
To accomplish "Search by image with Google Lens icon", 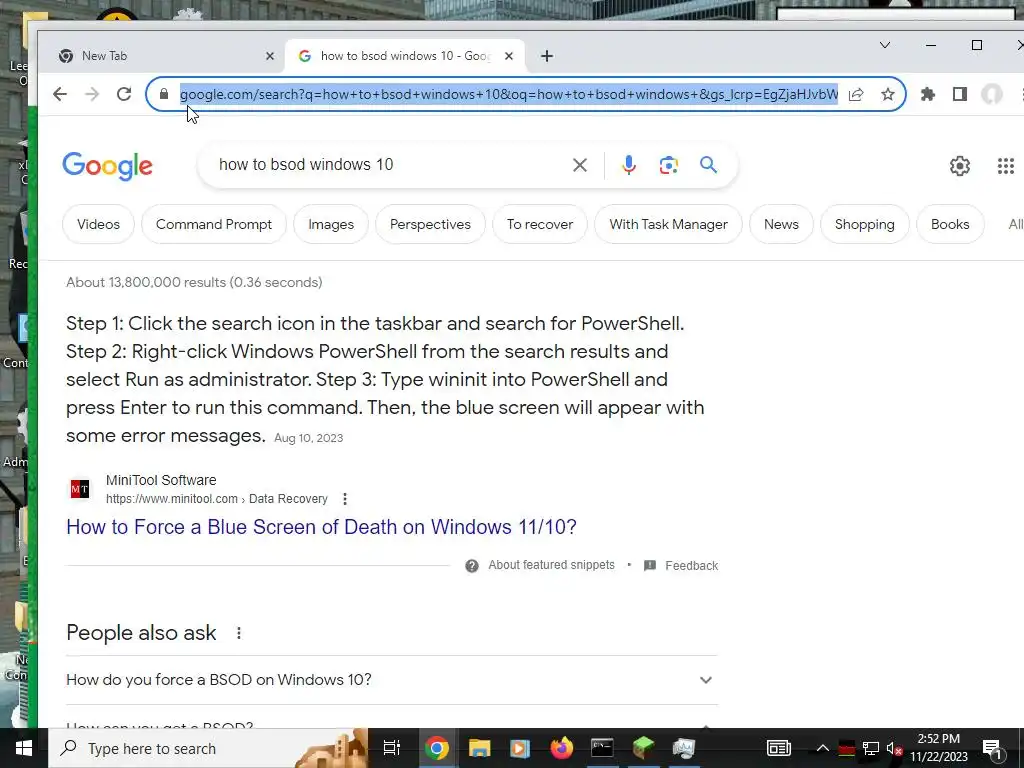I will pos(668,165).
